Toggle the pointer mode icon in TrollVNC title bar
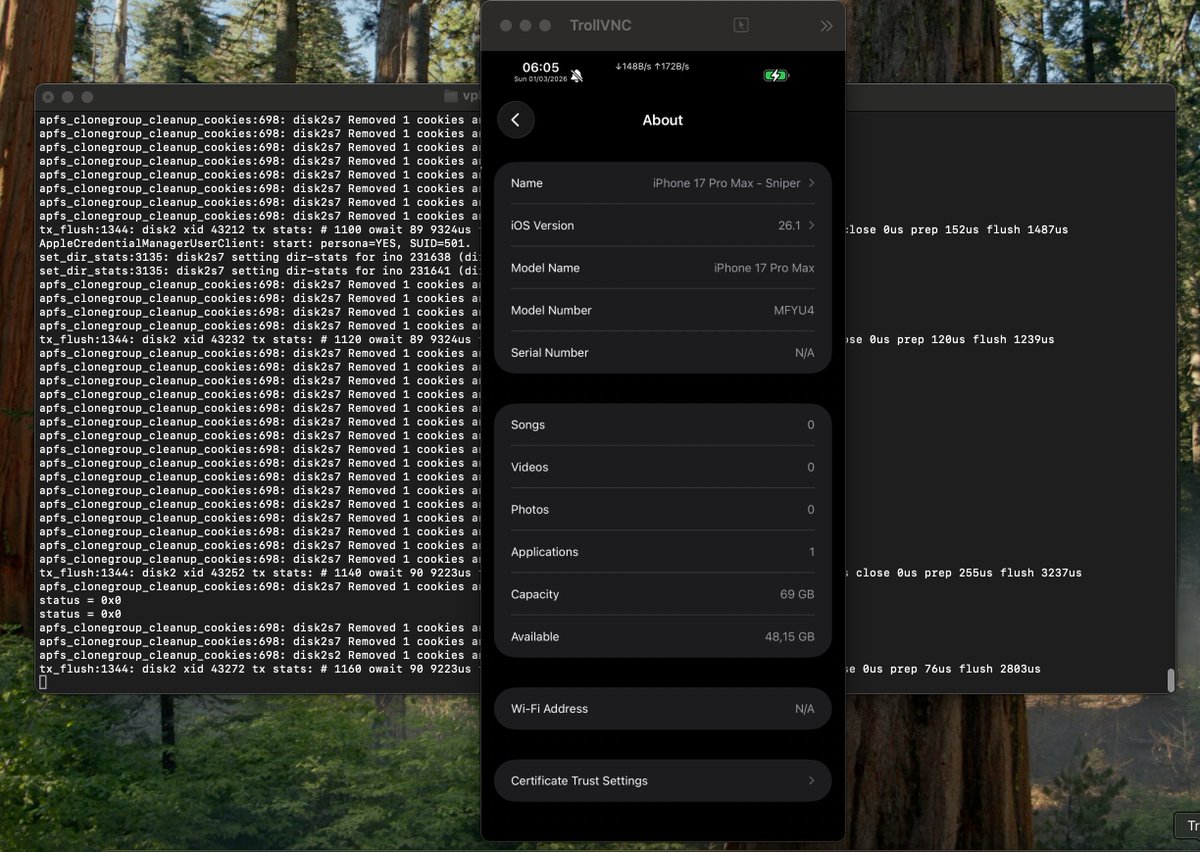This screenshot has width=1200, height=852. (x=741, y=26)
